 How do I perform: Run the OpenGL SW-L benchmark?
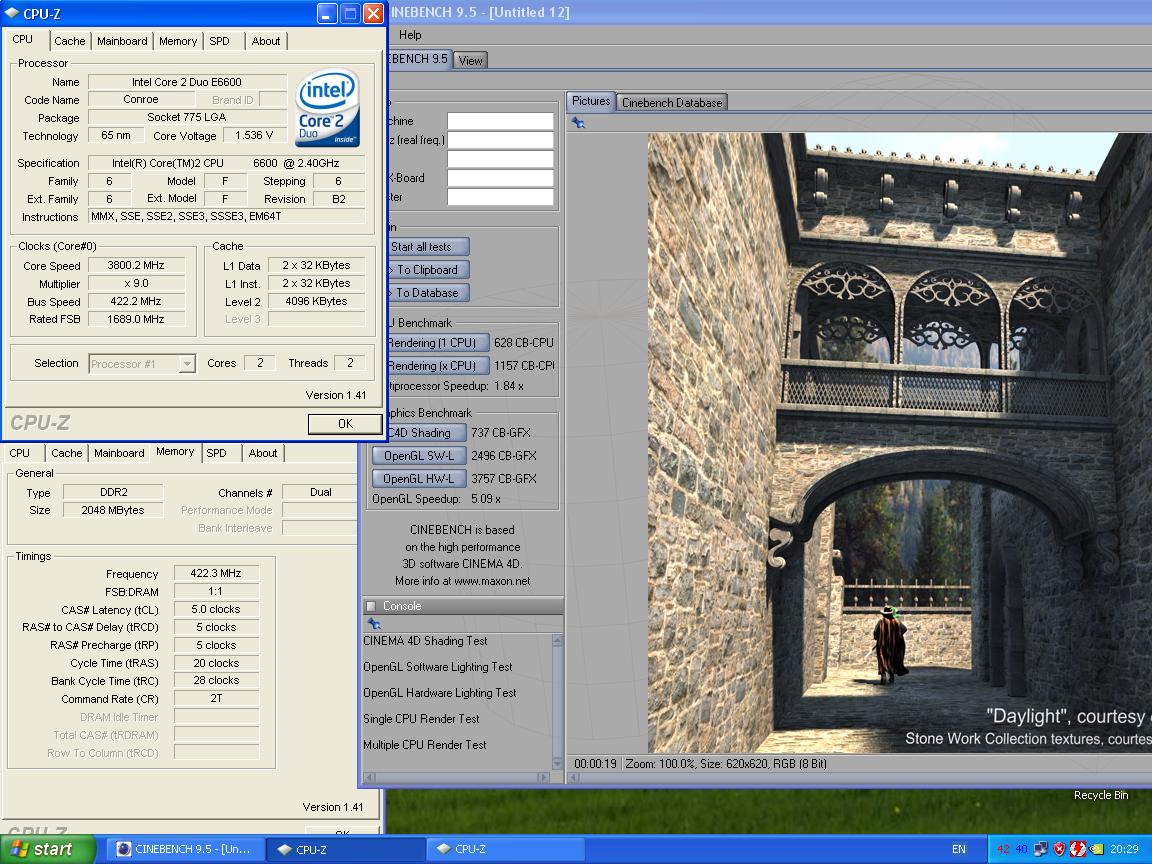click(x=419, y=456)
